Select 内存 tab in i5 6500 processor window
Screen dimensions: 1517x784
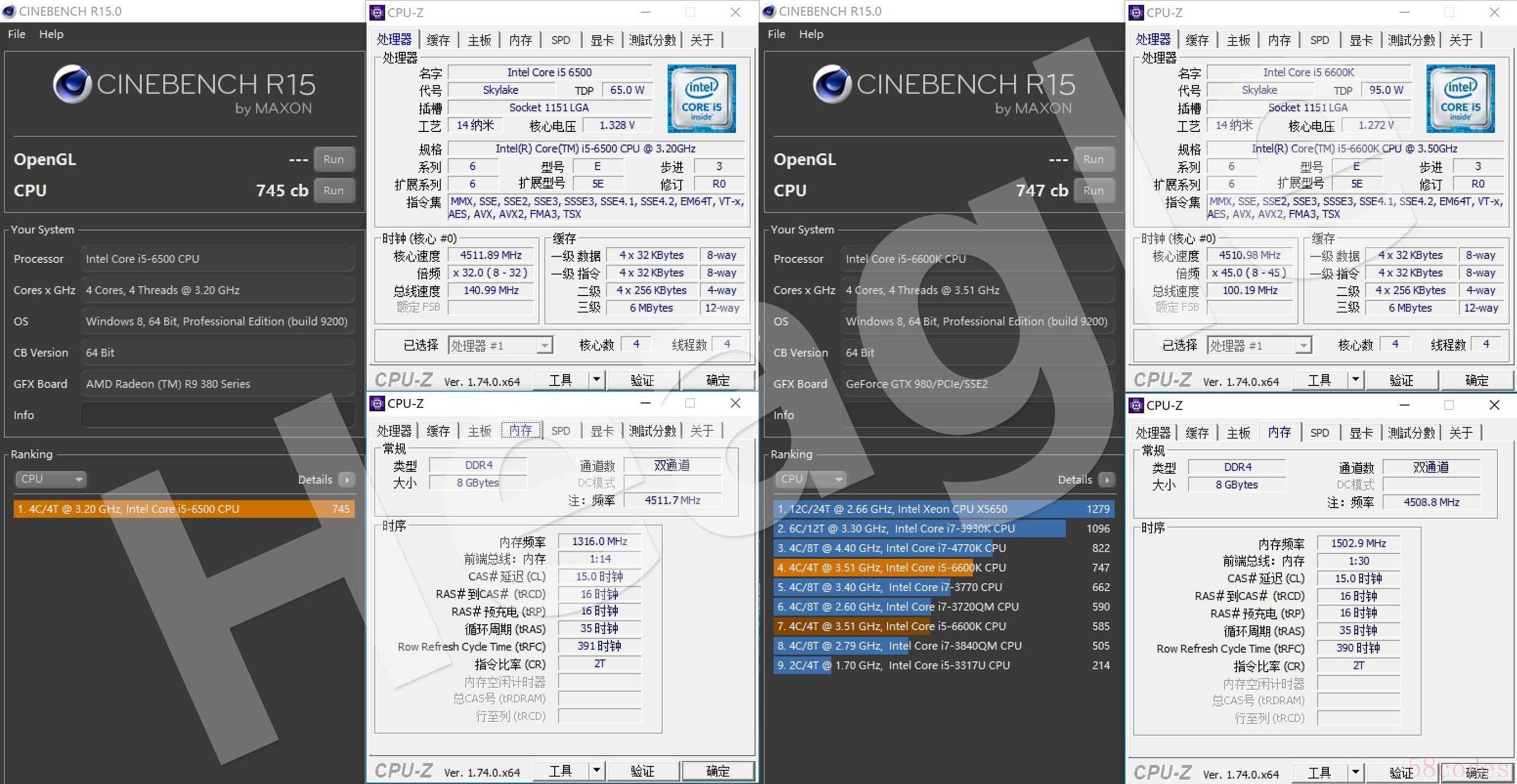pos(520,40)
